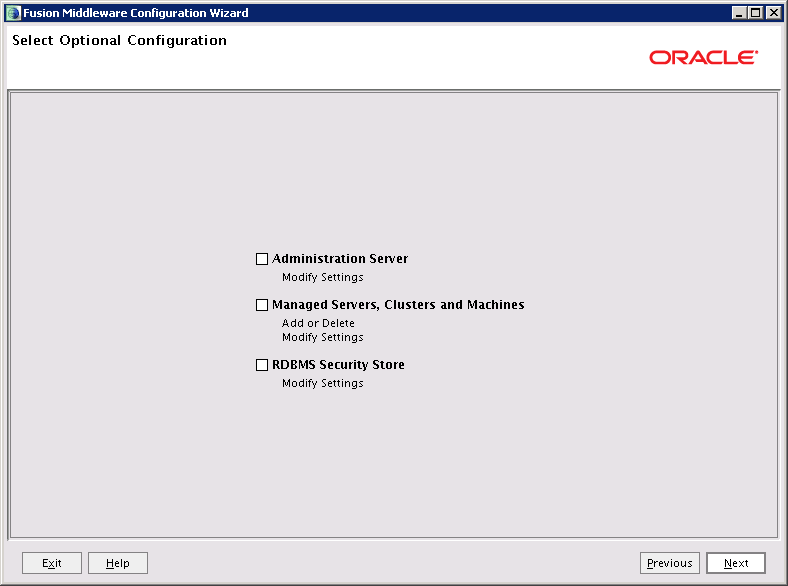Go back with the Previous button
Screen dimensions: 788x586
tap(669, 563)
